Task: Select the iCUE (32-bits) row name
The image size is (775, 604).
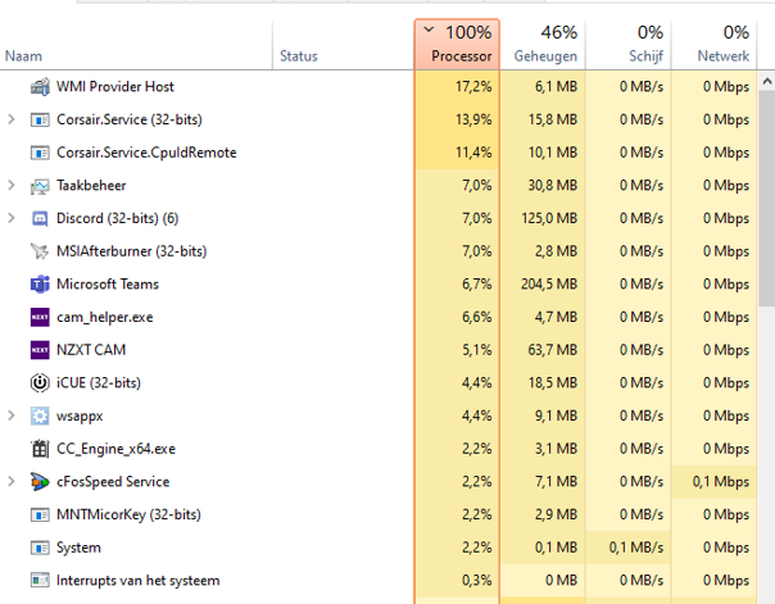Action: 99,383
